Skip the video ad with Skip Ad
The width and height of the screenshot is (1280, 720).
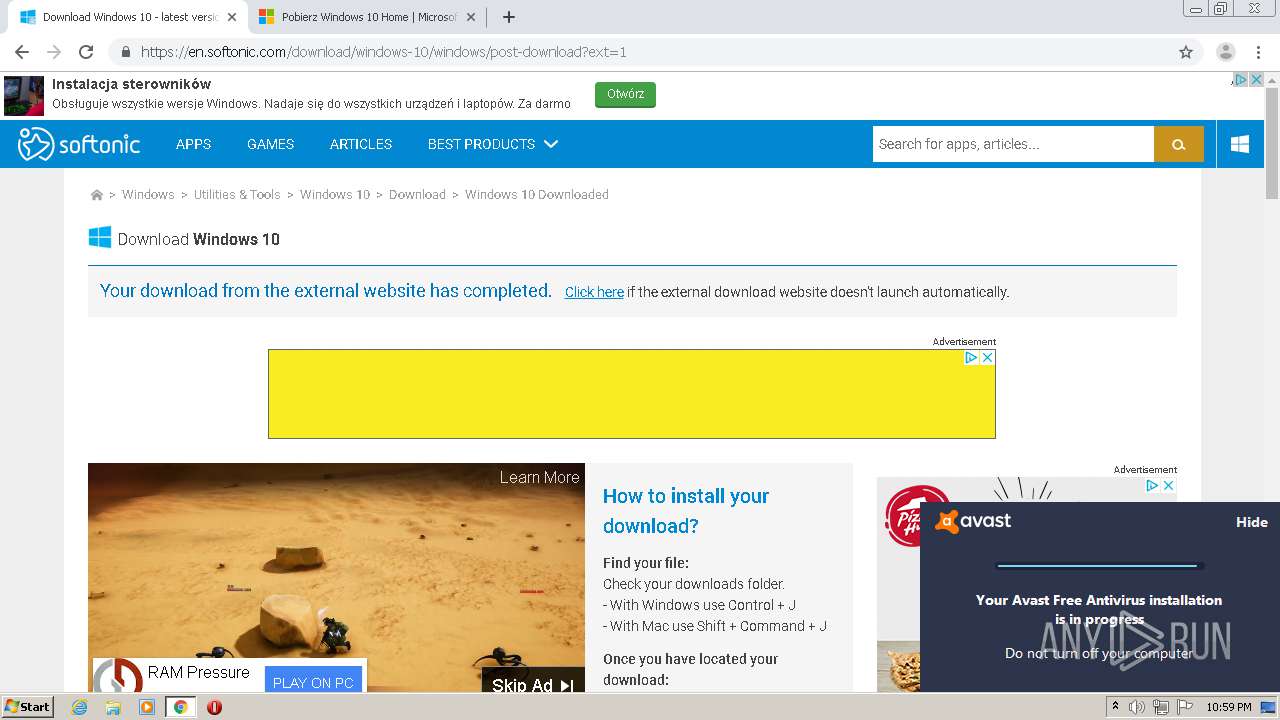coord(532,685)
